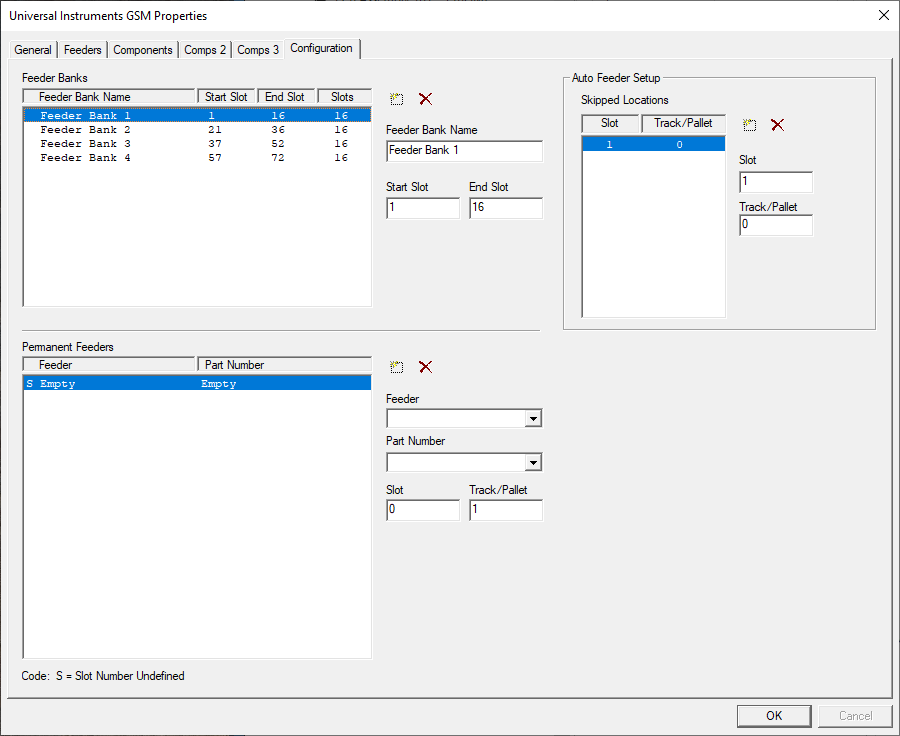Edit the Feeder Bank Name field
900x736 pixels.
pyautogui.click(x=463, y=151)
